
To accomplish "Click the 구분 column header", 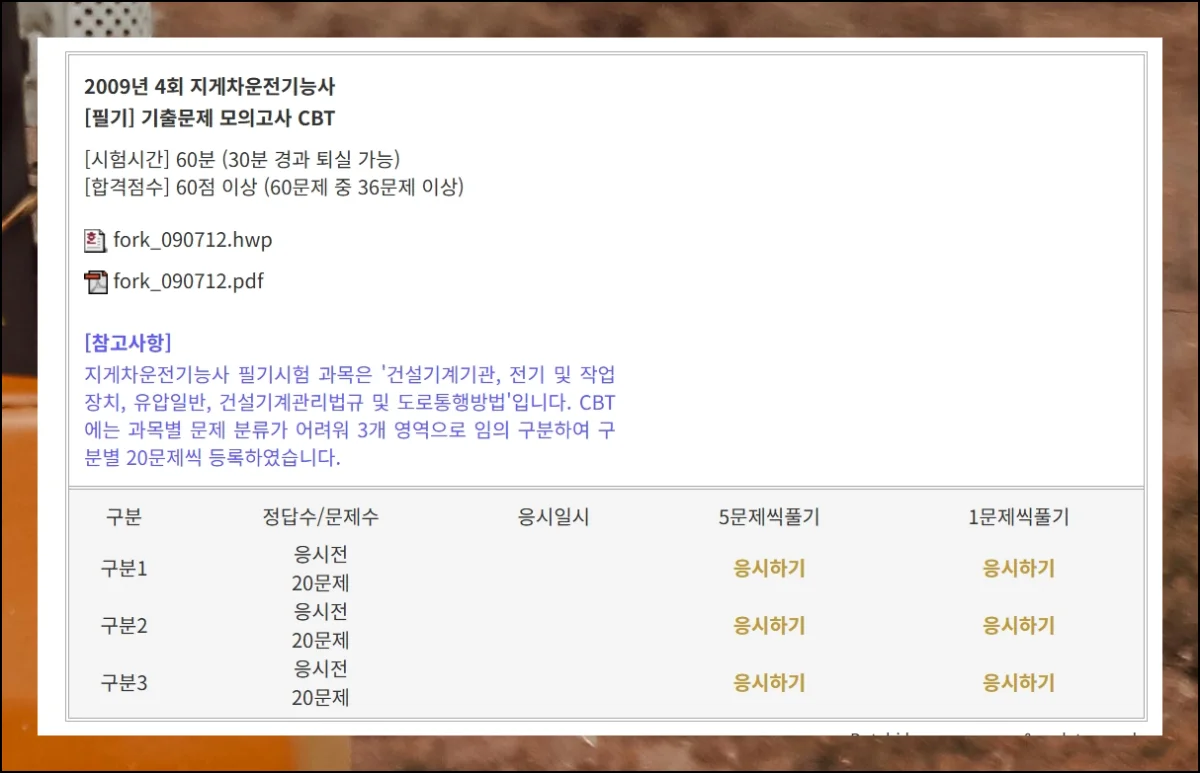I will pyautogui.click(x=124, y=518).
